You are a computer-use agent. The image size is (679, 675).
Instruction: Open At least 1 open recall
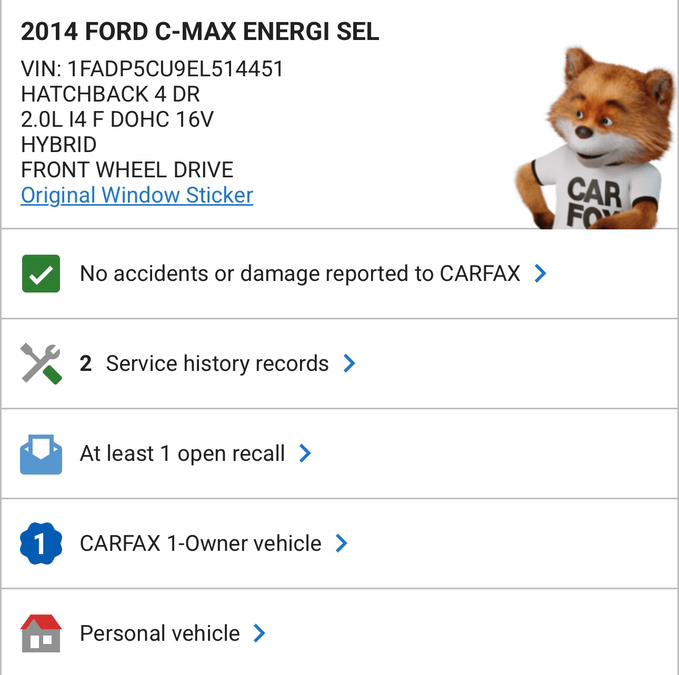point(182,454)
